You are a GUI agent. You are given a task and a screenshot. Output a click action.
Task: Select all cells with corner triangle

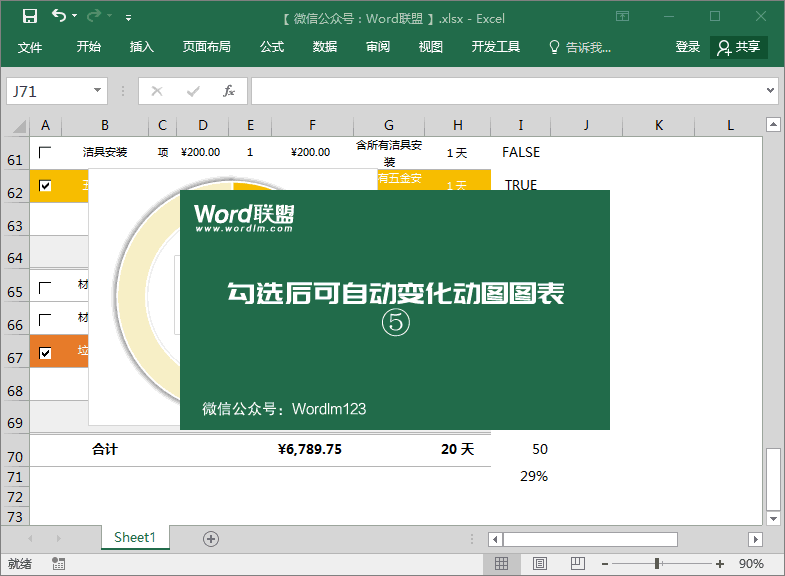pyautogui.click(x=18, y=126)
